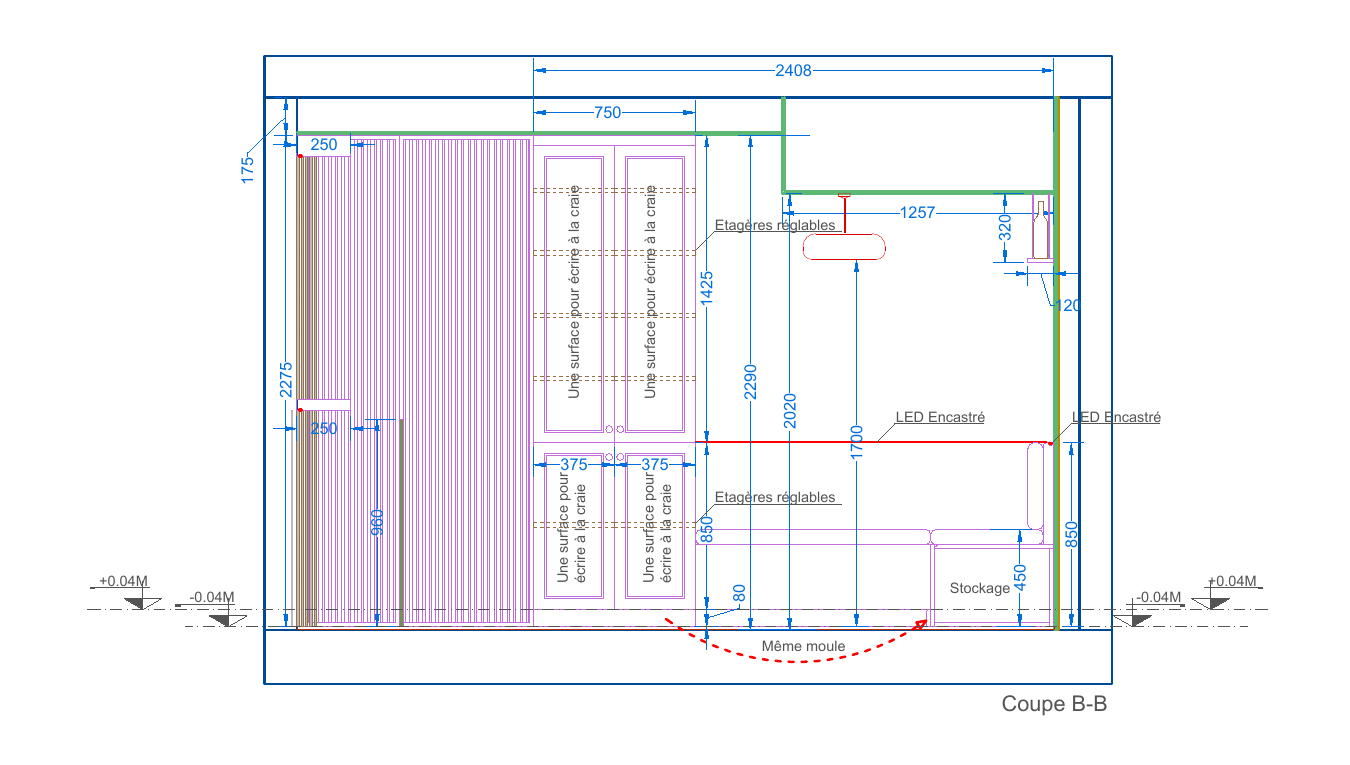Viewport: 1350px width, 765px height.
Task: Click the 960 vertical dimension
Action: coord(377,523)
